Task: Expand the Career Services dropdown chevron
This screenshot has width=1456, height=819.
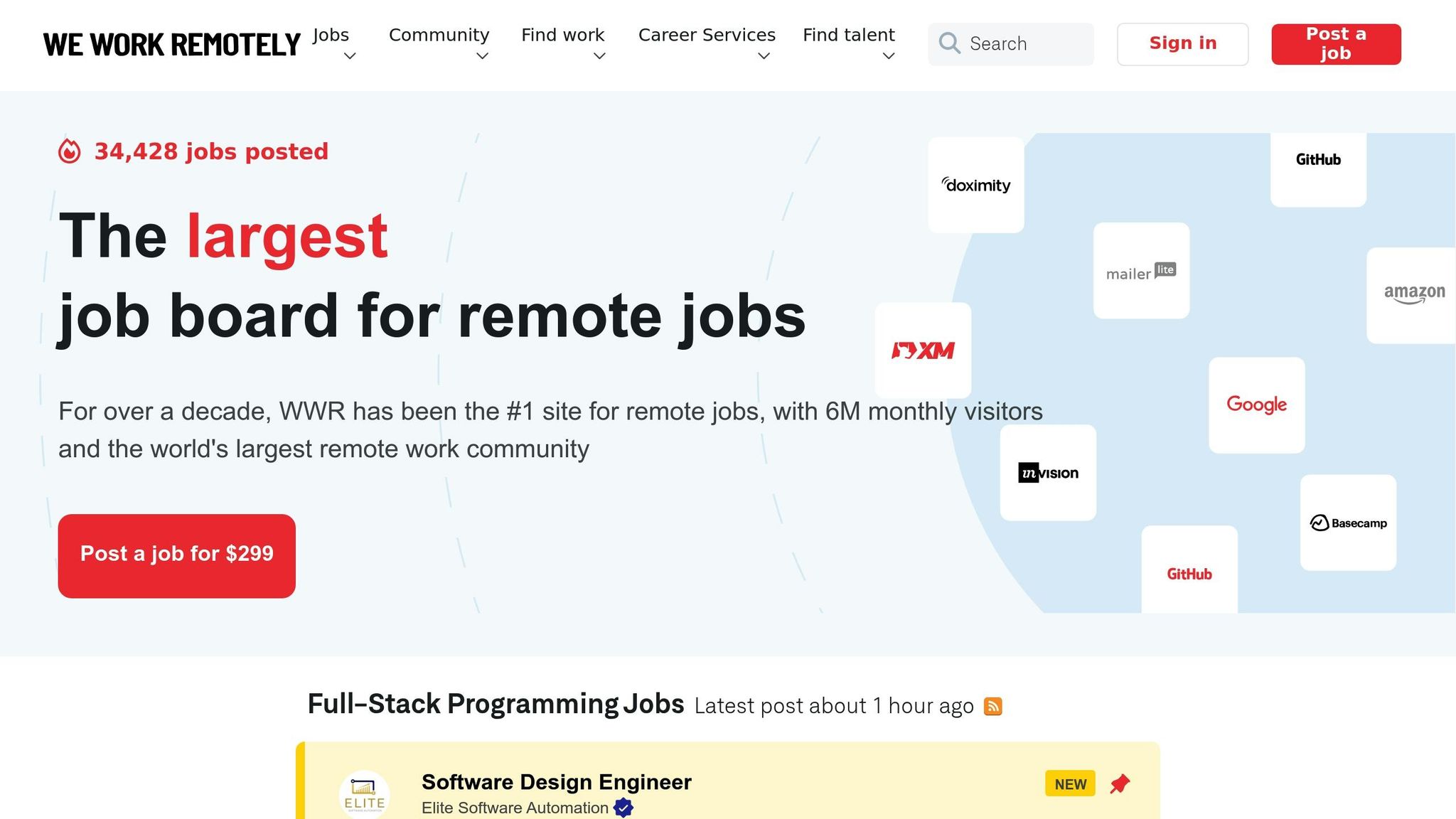Action: point(764,56)
